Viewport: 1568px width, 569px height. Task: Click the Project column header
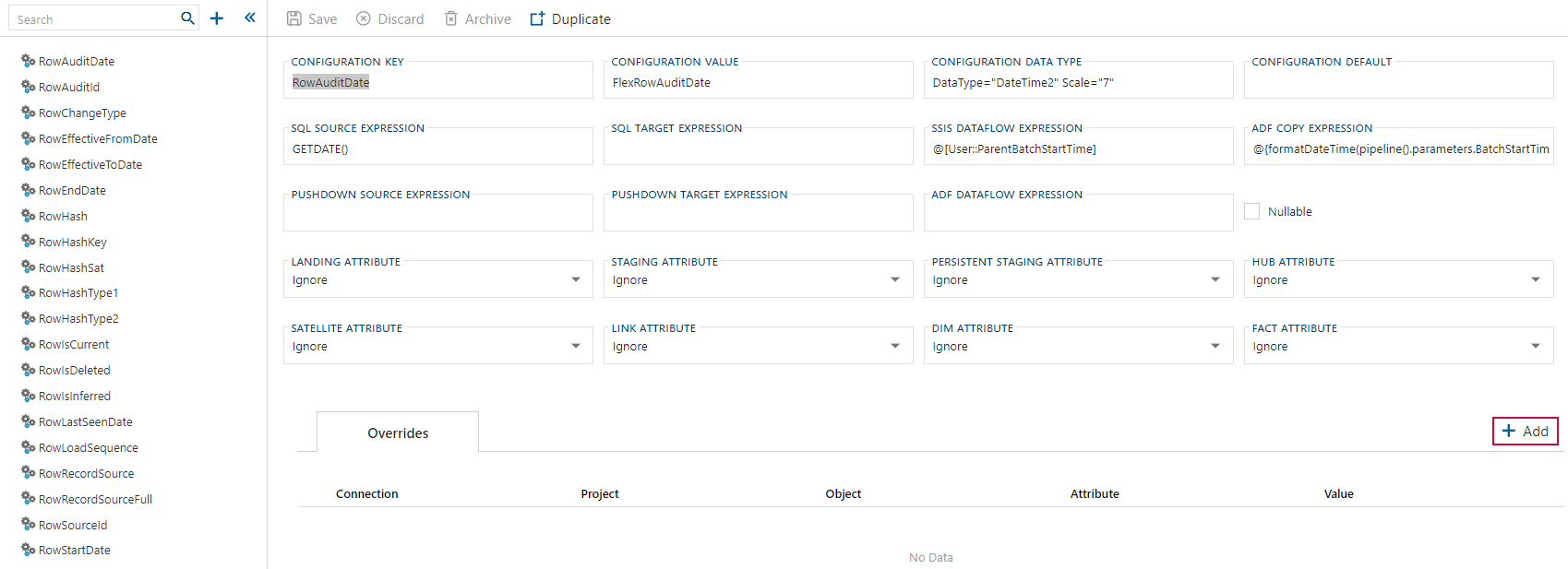(600, 493)
